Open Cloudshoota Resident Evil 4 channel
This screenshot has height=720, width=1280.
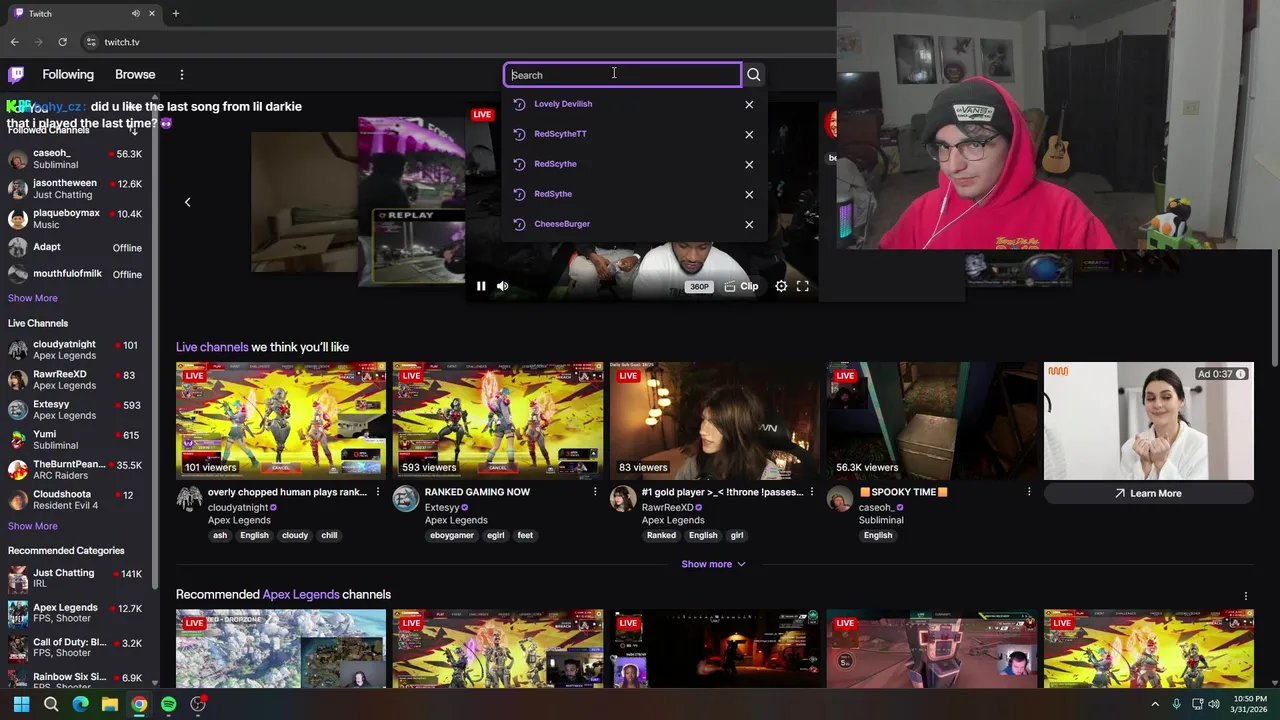click(76, 499)
